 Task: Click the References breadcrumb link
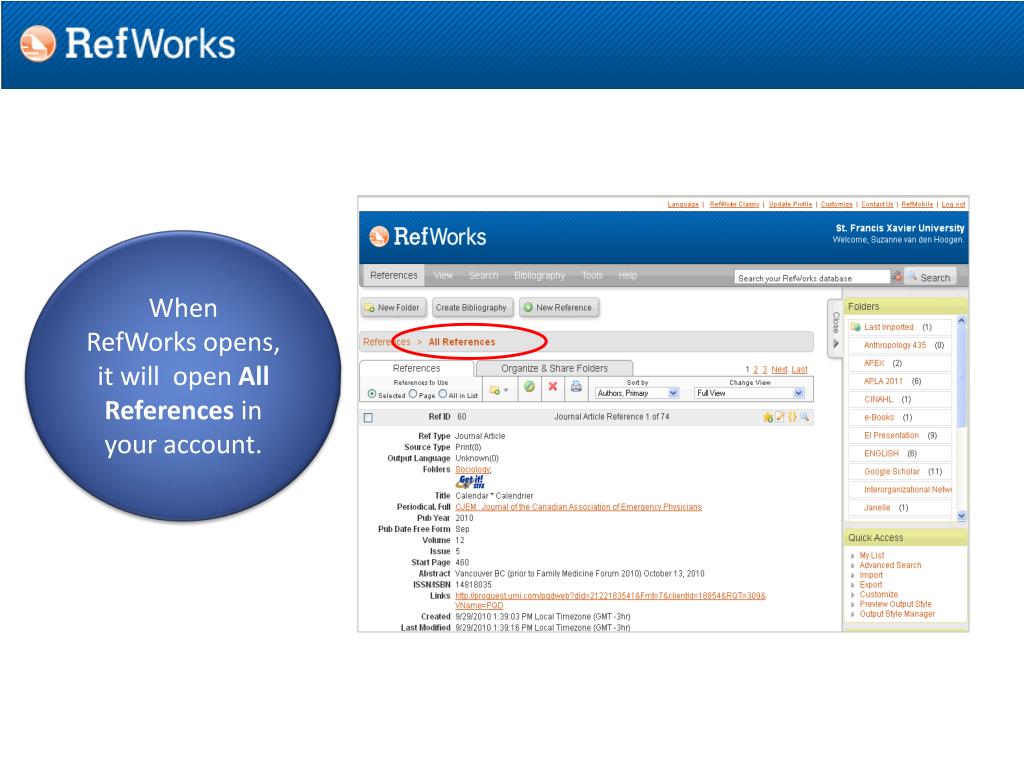point(387,342)
